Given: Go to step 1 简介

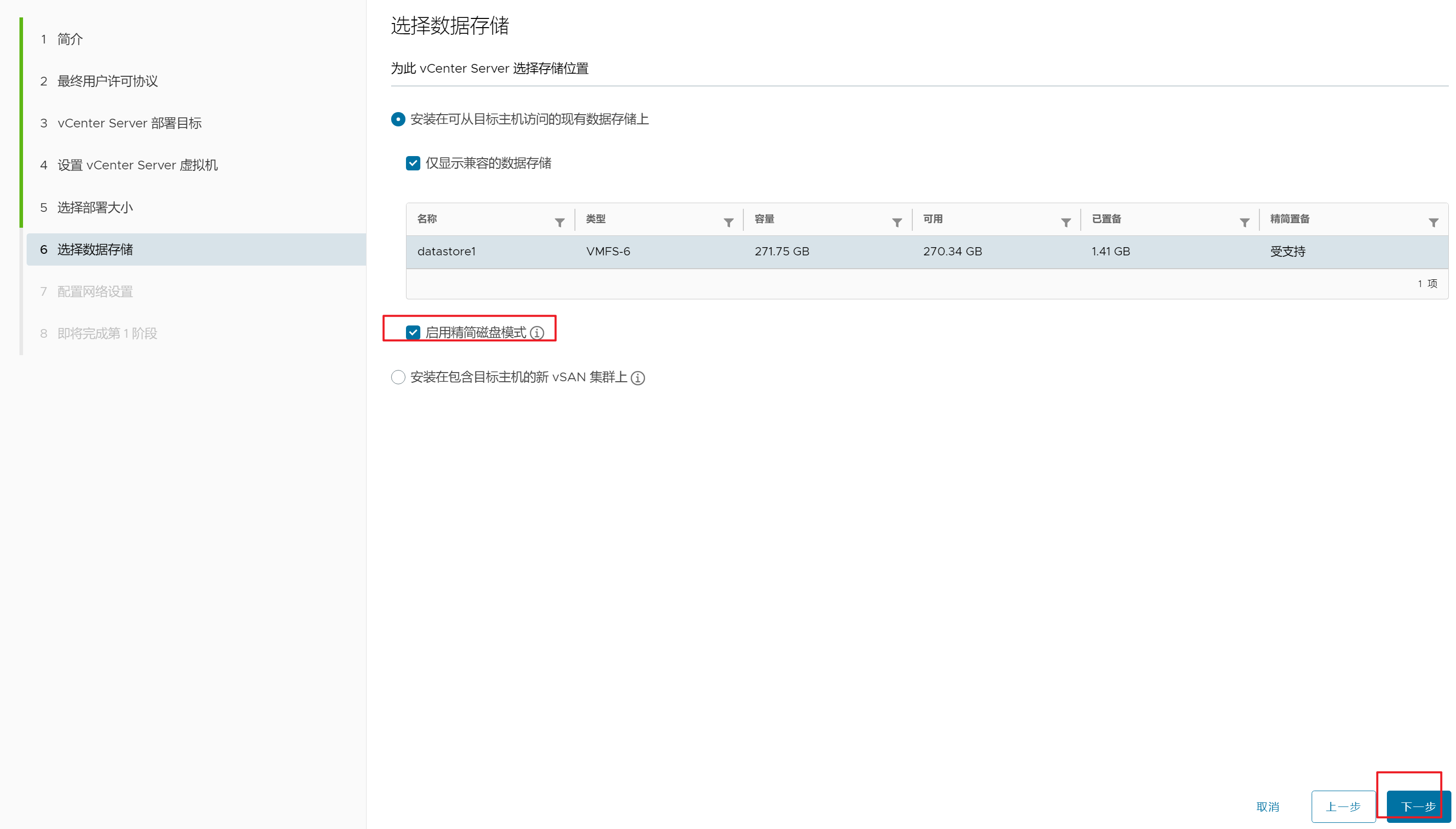Looking at the screenshot, I should tap(70, 39).
